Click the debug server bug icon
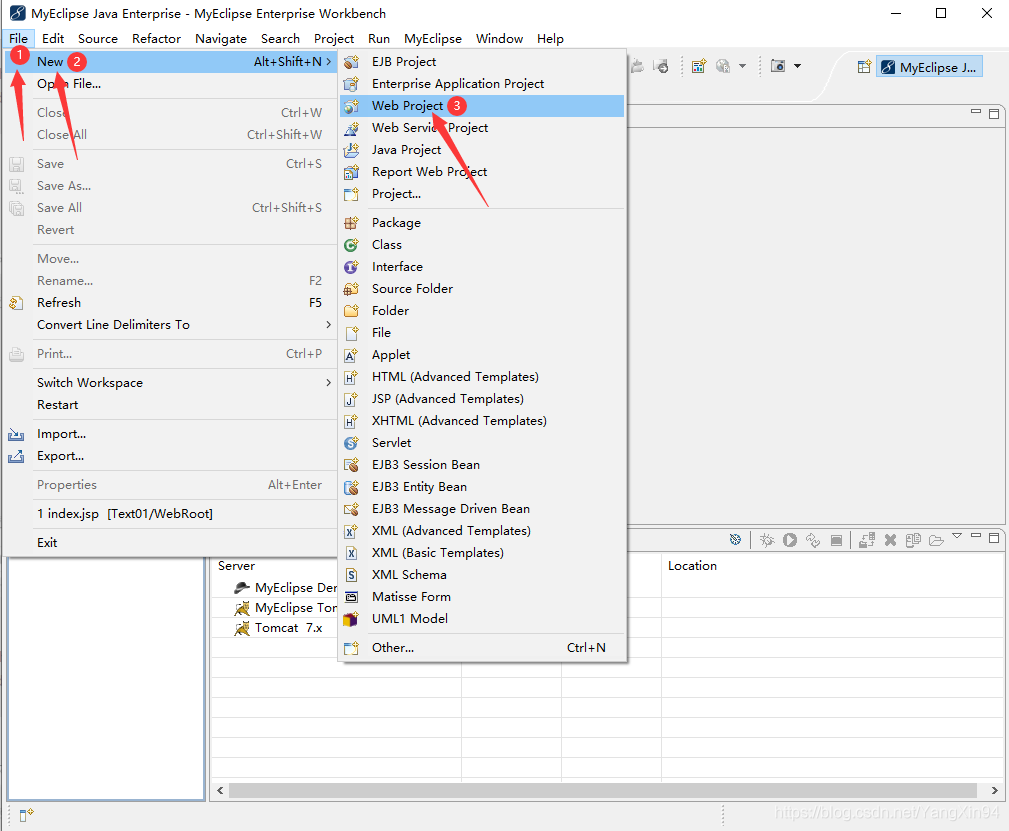Screen dimensions: 1009x831 767,540
